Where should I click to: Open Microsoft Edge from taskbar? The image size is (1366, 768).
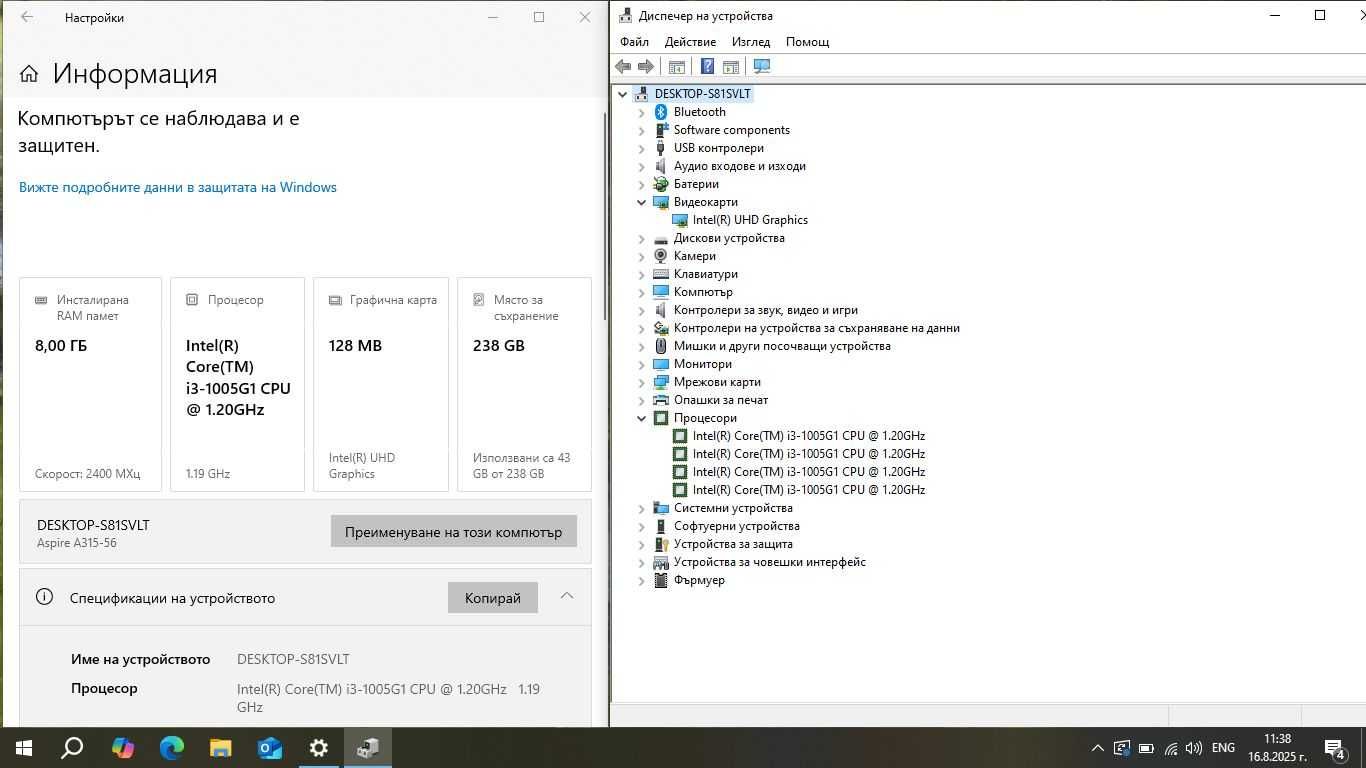(171, 748)
